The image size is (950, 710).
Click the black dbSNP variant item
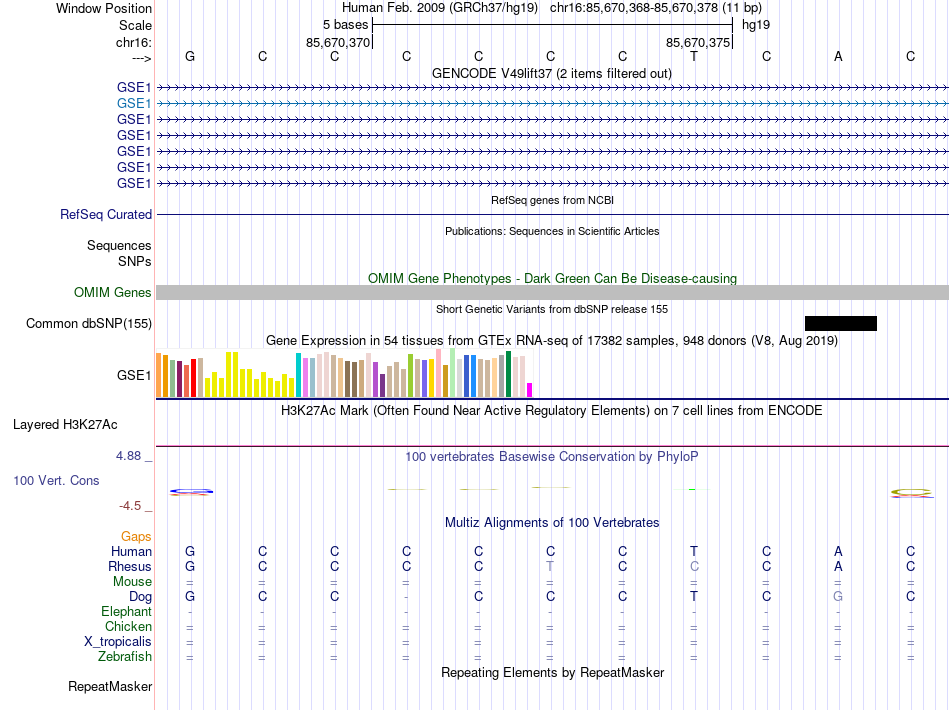click(x=840, y=323)
